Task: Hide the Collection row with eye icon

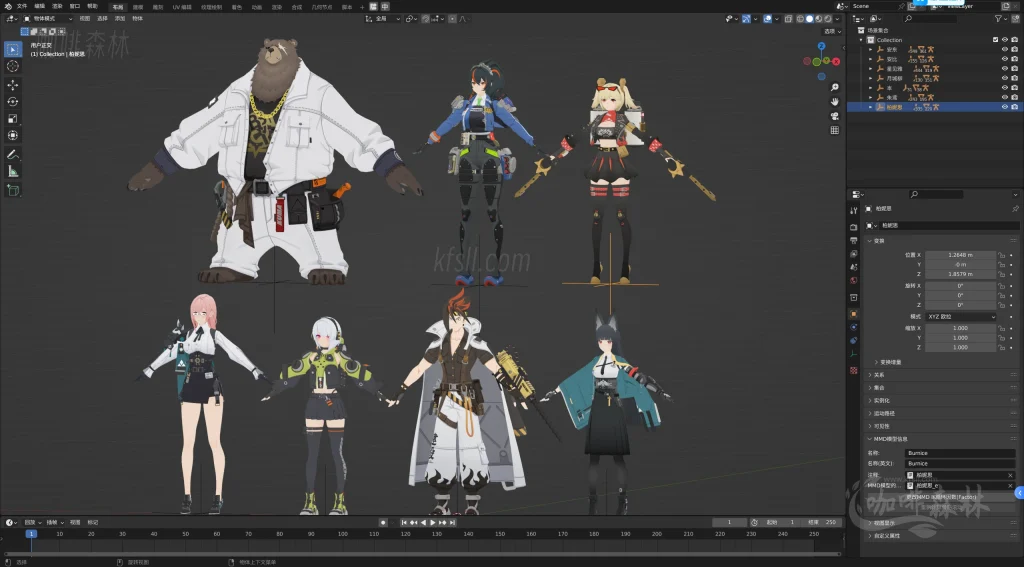Action: coord(1004,40)
